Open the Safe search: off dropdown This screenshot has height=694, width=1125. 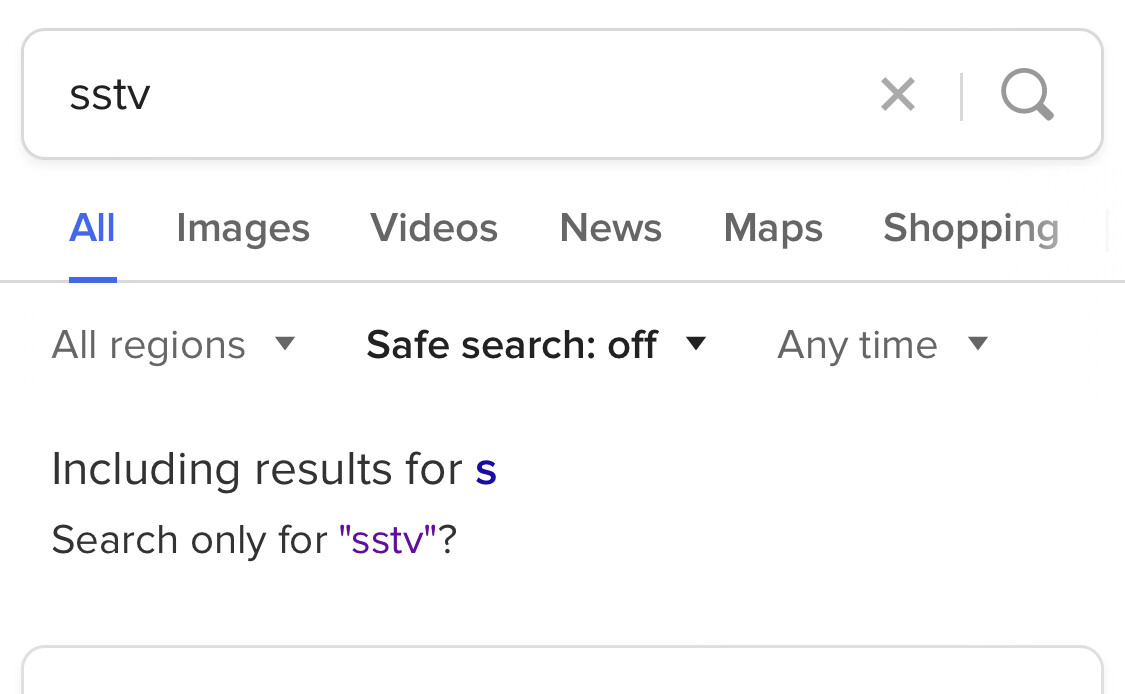(x=536, y=344)
